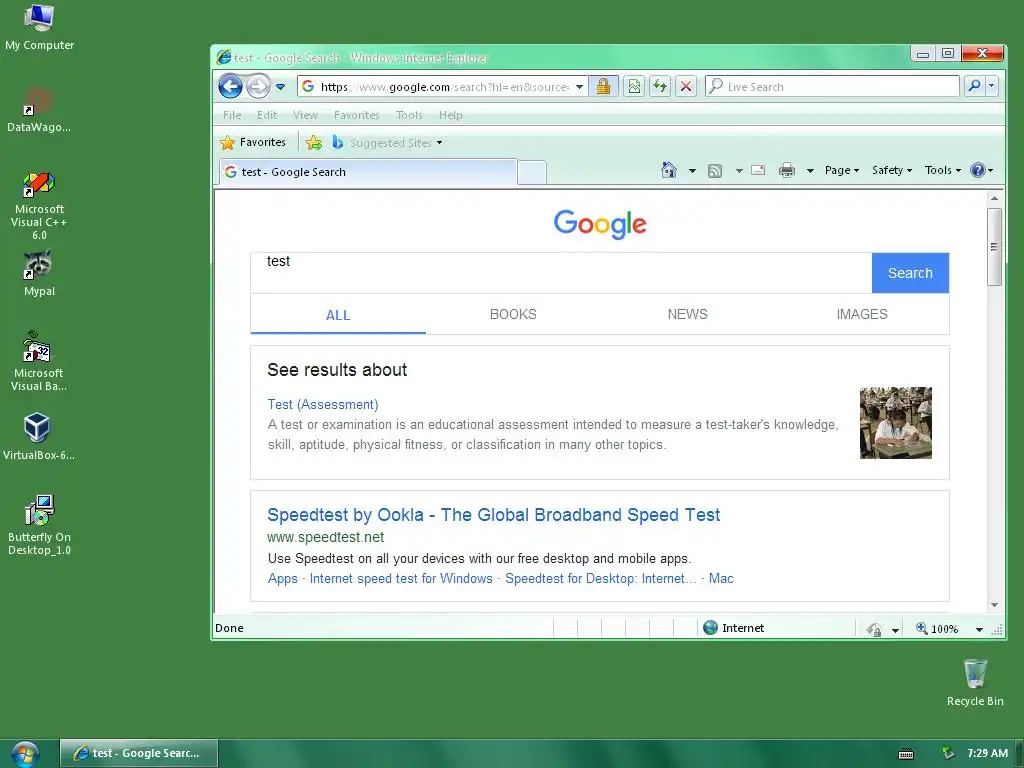Select My Computer desktop icon
Image resolution: width=1024 pixels, height=768 pixels.
point(39,28)
